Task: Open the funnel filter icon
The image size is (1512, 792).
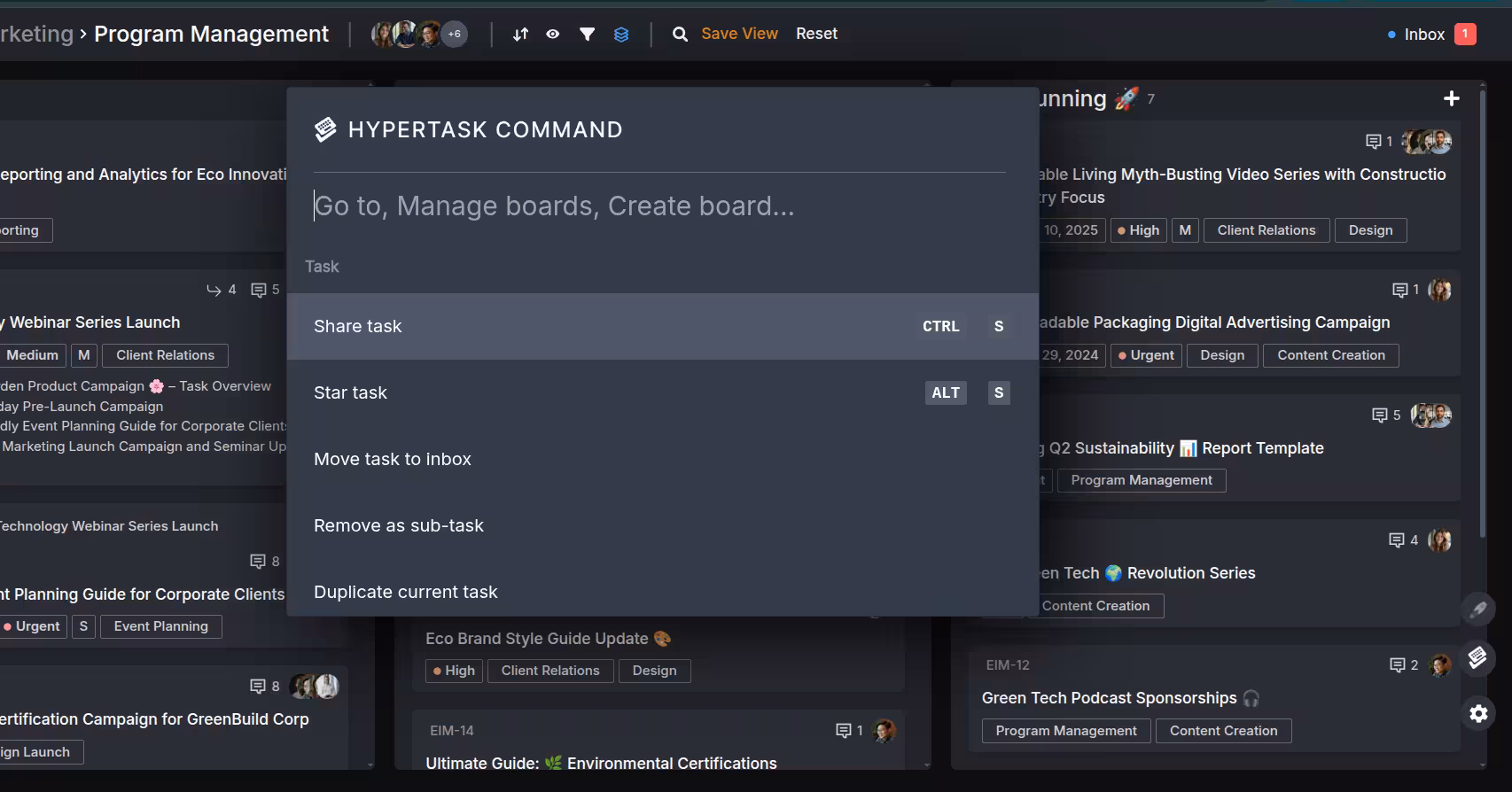Action: click(x=587, y=34)
